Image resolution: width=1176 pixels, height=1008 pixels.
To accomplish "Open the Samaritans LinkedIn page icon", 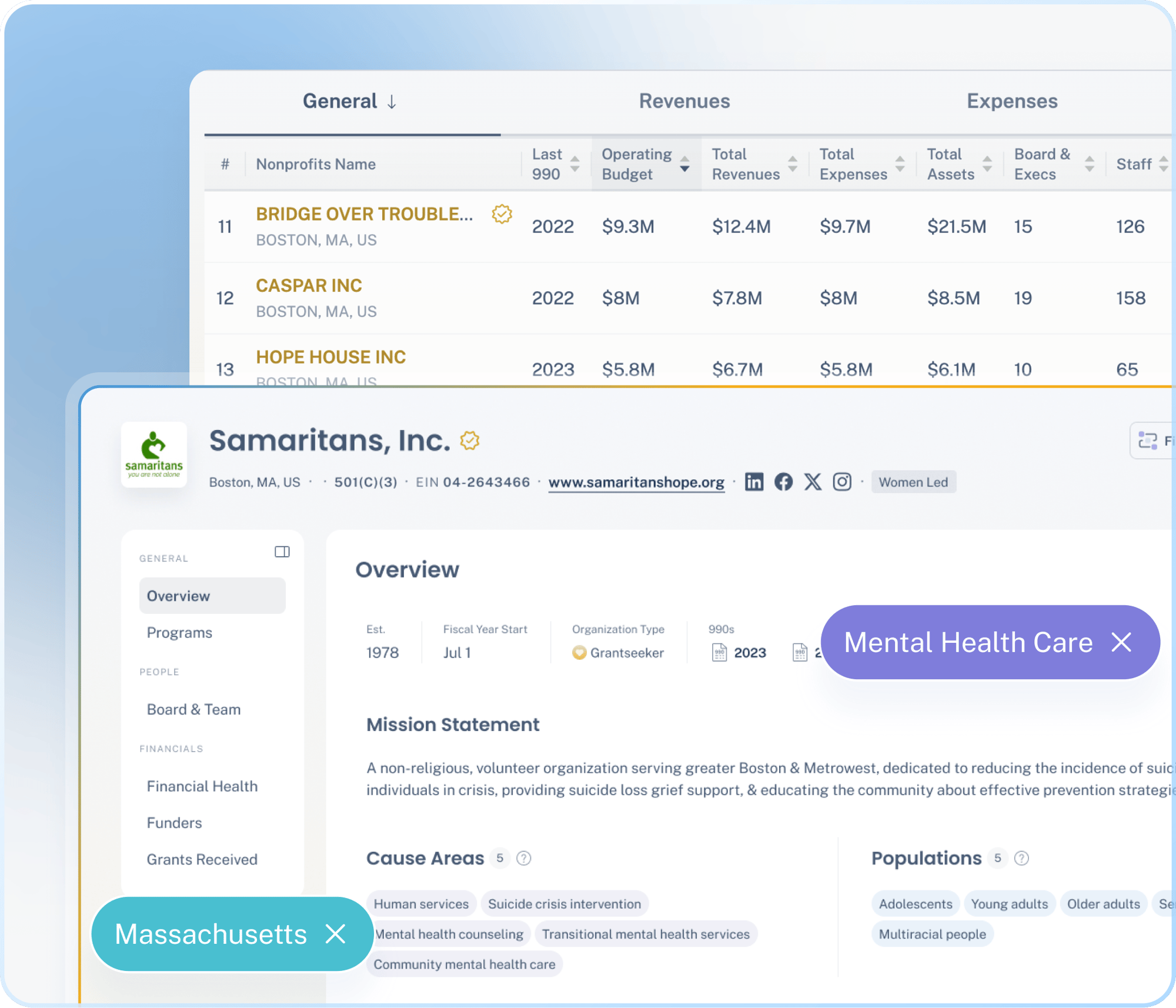I will click(754, 482).
